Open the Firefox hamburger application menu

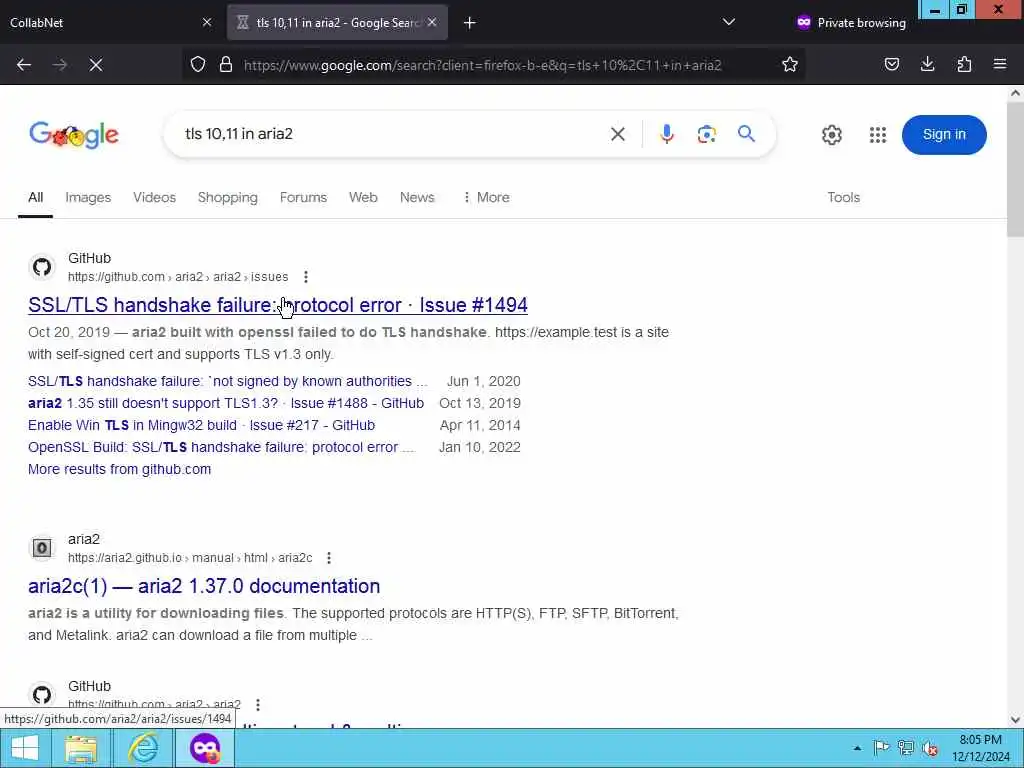coord(1000,65)
